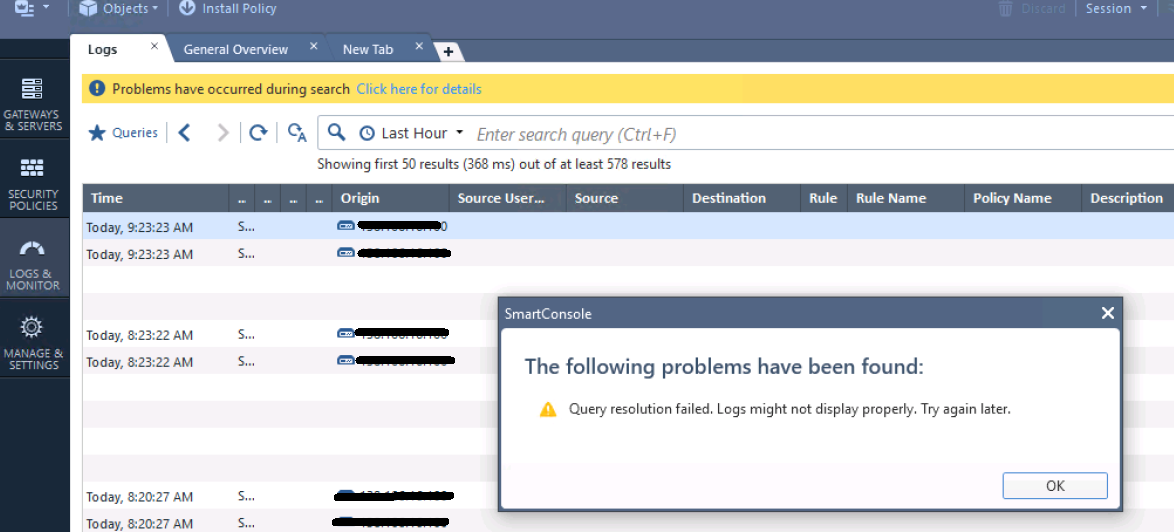Click the yellow warning triangle in dialog

pos(548,409)
